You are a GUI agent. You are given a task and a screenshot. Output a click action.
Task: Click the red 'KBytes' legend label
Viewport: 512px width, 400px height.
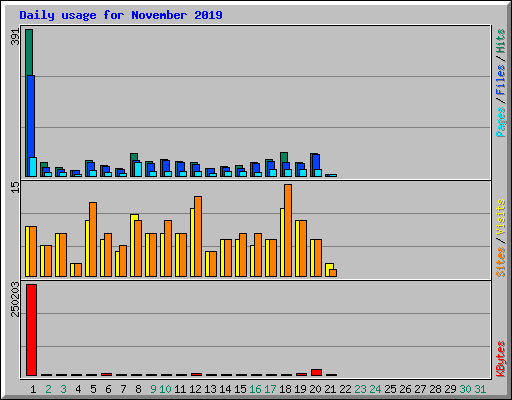coord(501,359)
